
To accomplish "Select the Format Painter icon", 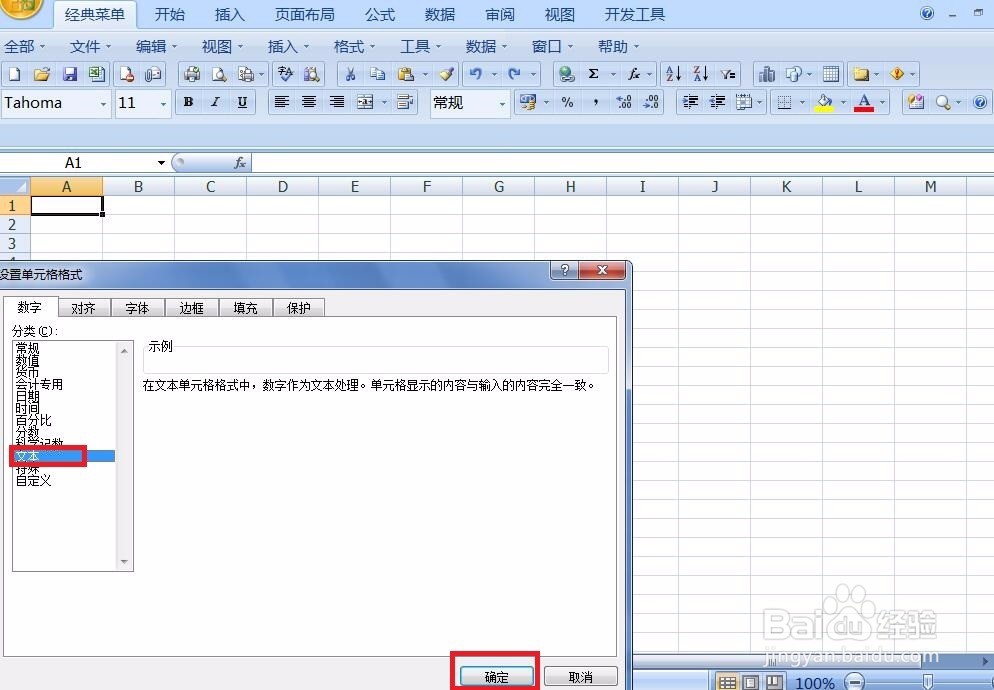I will [447, 74].
